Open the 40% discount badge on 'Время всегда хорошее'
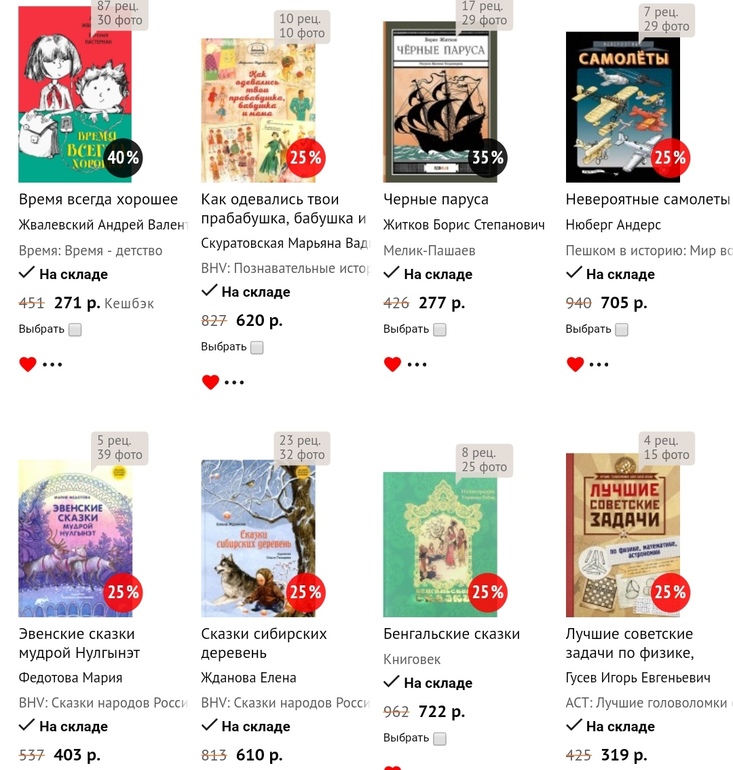 (x=123, y=158)
